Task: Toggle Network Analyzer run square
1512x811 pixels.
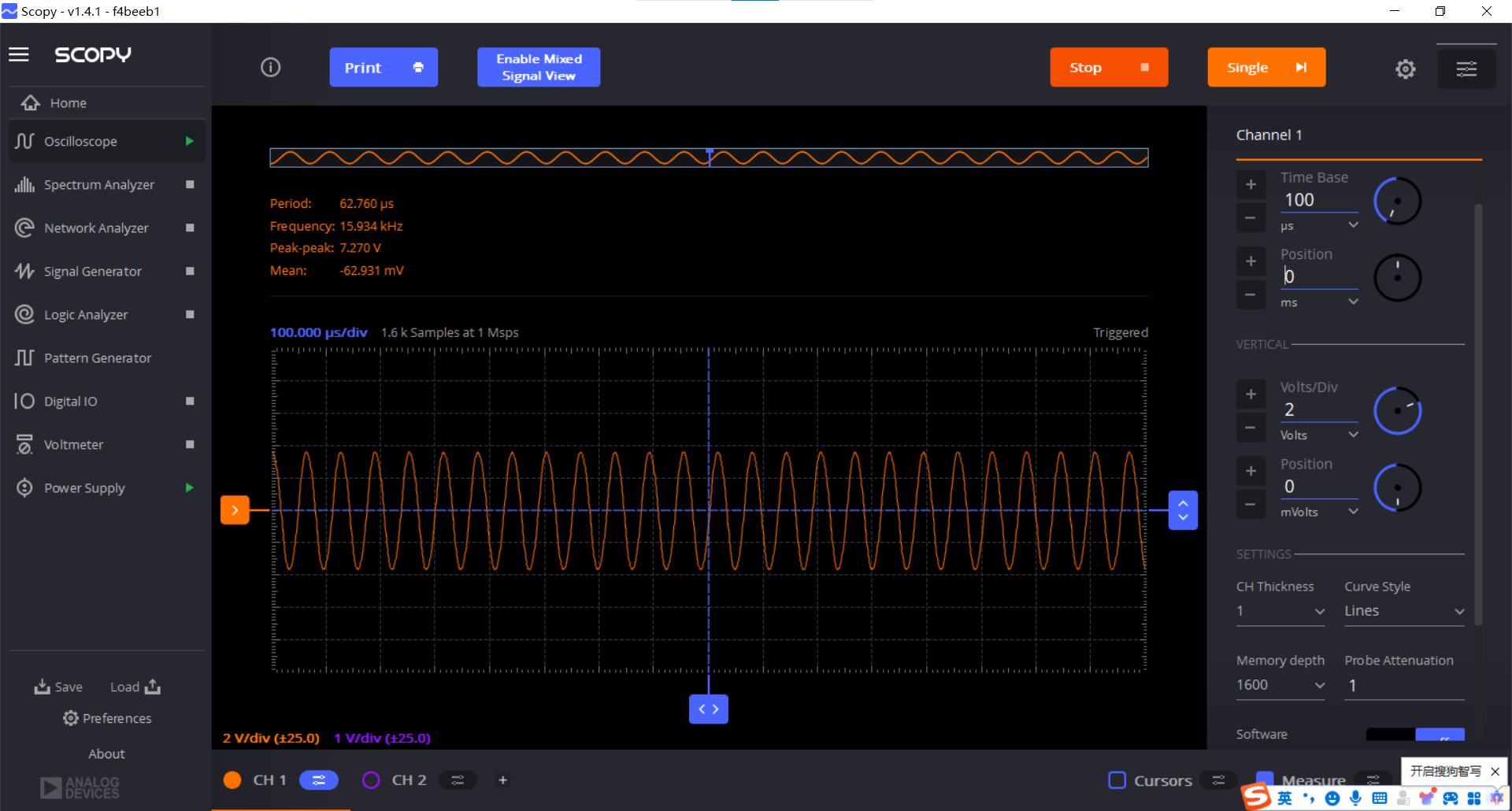Action: pyautogui.click(x=190, y=228)
